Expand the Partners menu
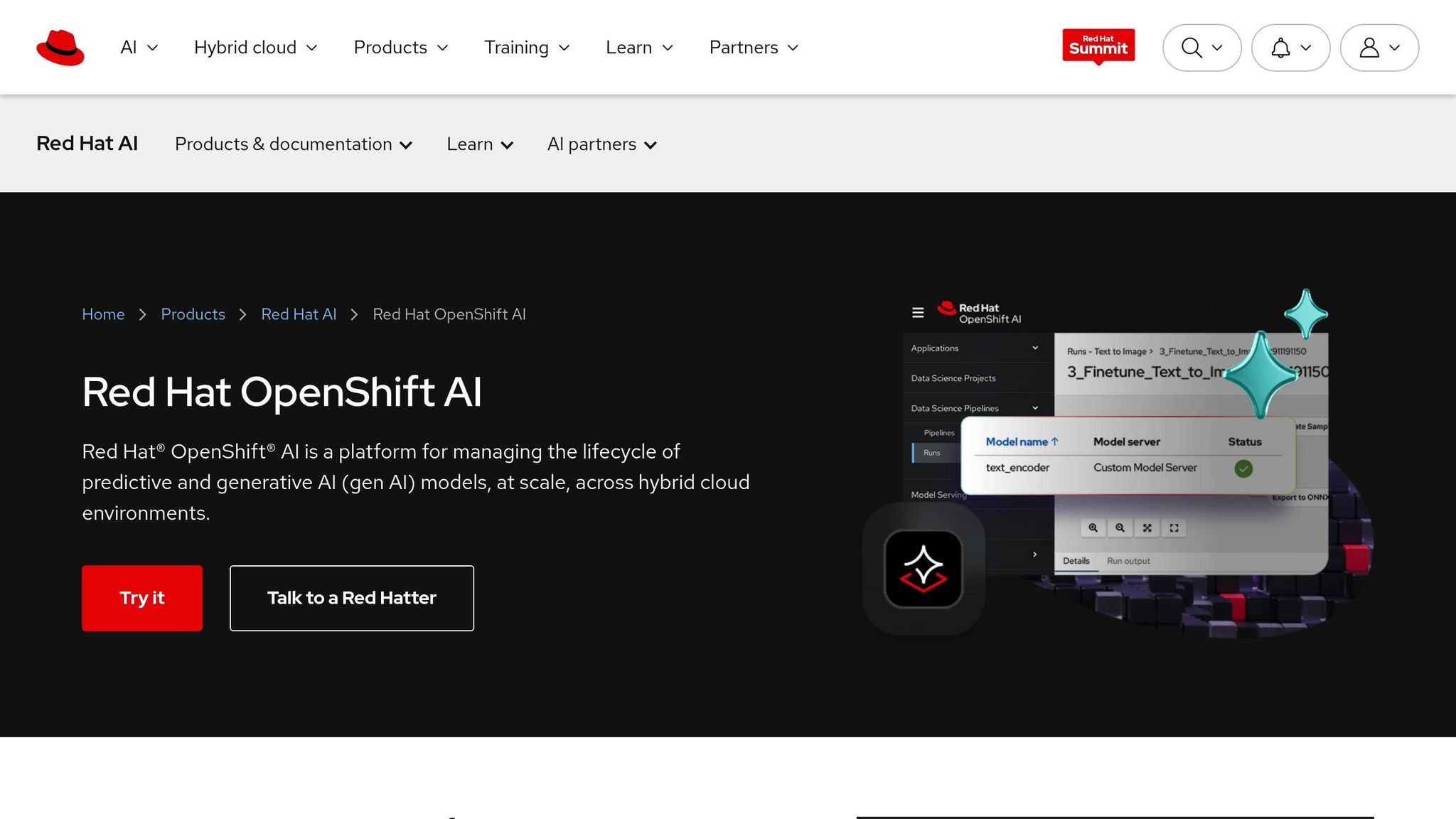Screen dimensions: 1456x819 pyautogui.click(x=754, y=48)
